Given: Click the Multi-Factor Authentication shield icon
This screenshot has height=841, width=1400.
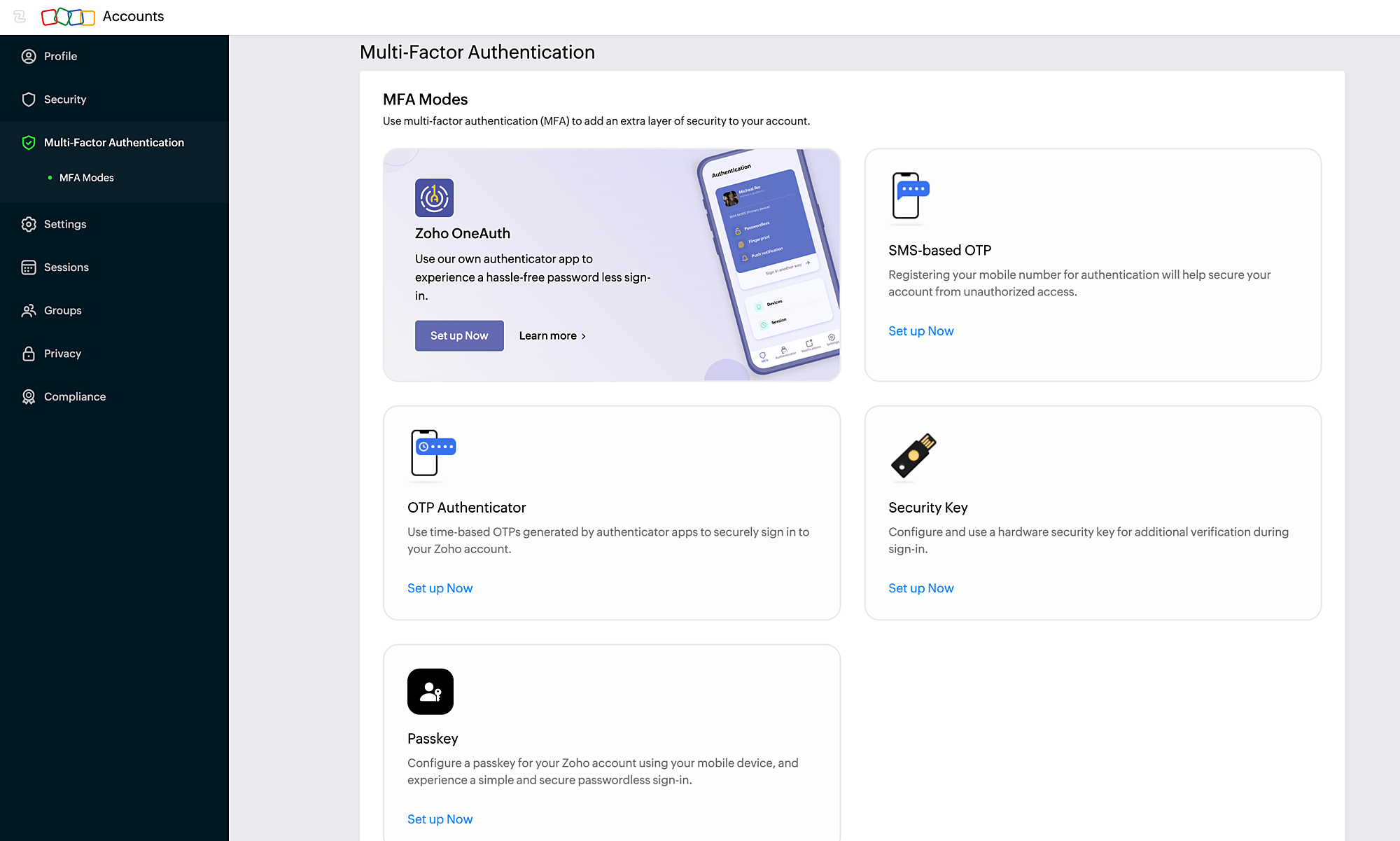Looking at the screenshot, I should (29, 142).
